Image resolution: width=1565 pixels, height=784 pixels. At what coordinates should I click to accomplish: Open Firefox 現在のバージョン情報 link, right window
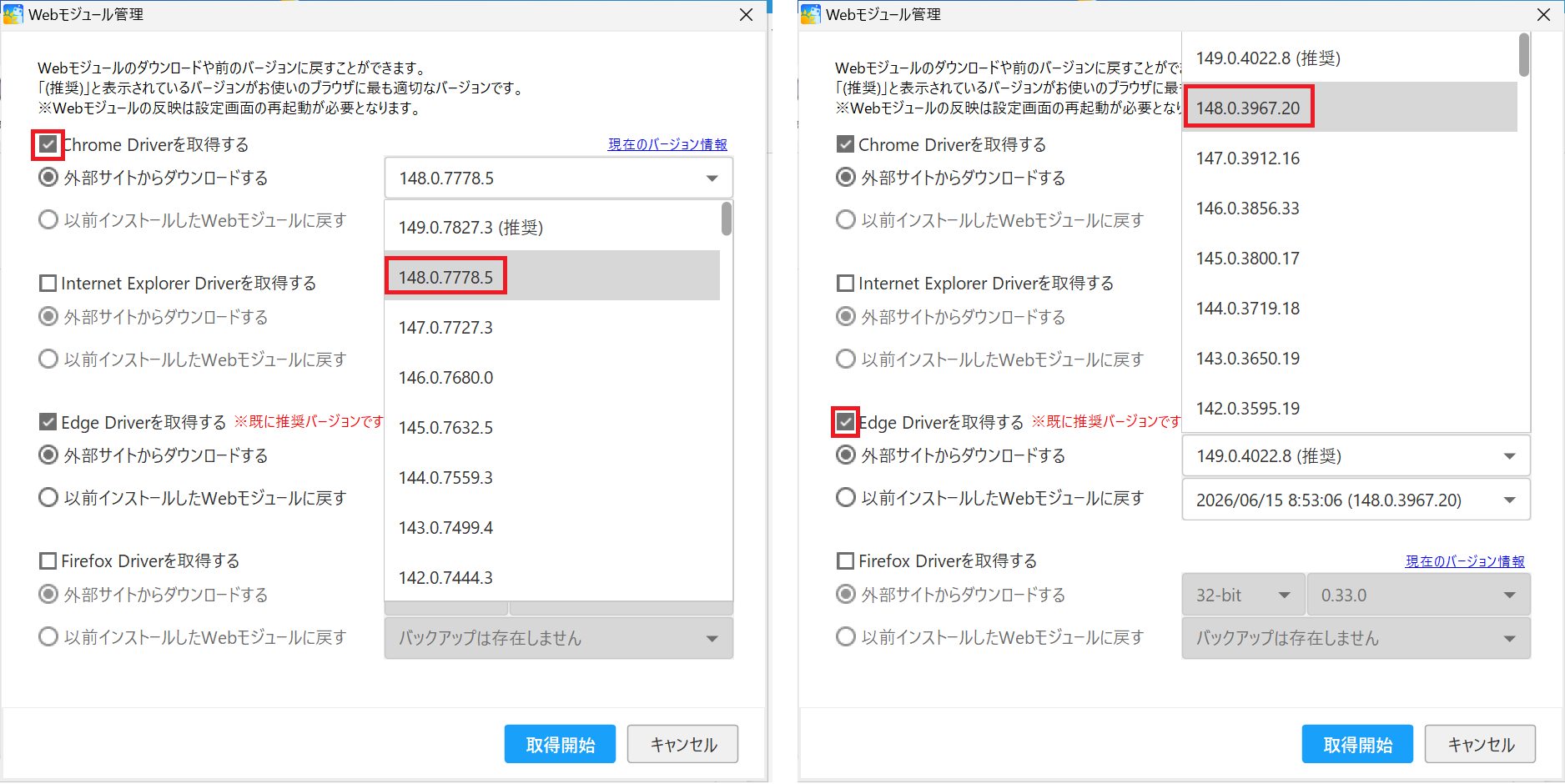coord(1465,561)
